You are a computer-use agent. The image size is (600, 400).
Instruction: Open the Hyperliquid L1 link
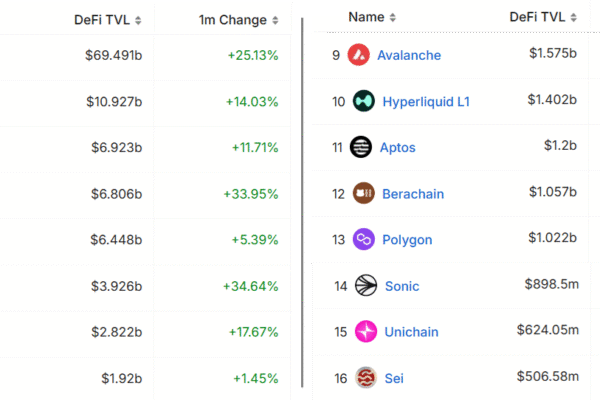(426, 101)
